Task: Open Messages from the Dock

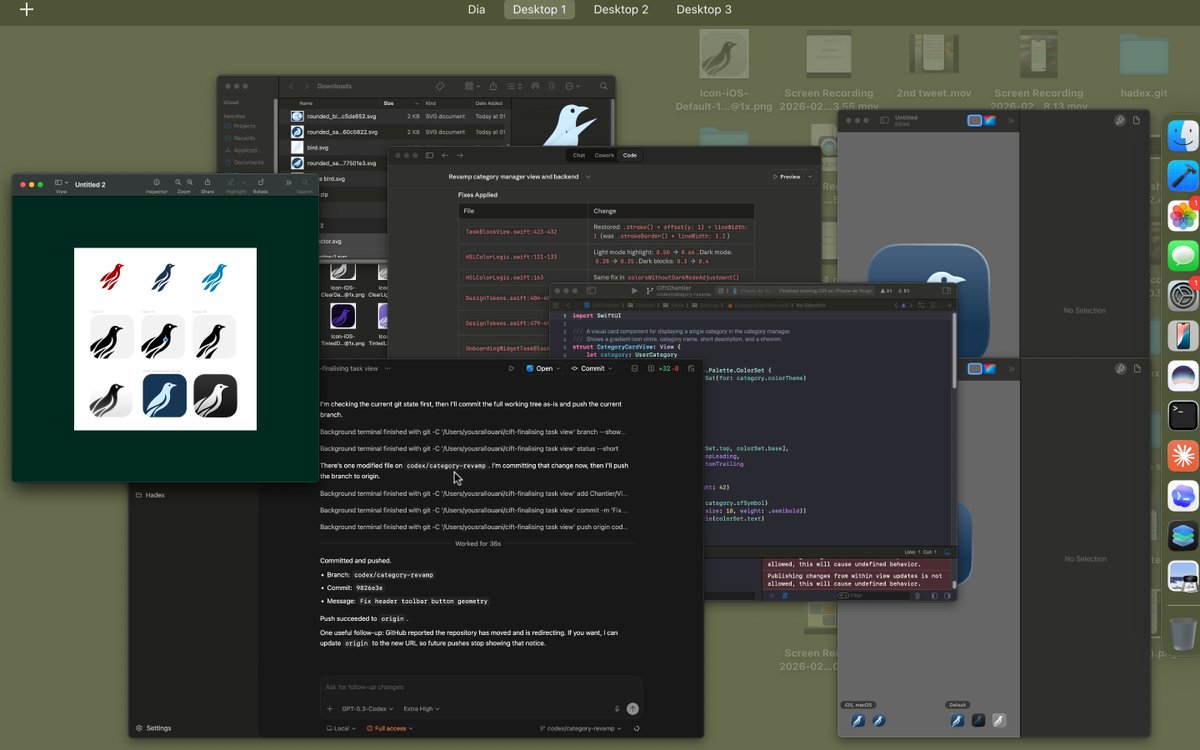Action: [x=1183, y=256]
